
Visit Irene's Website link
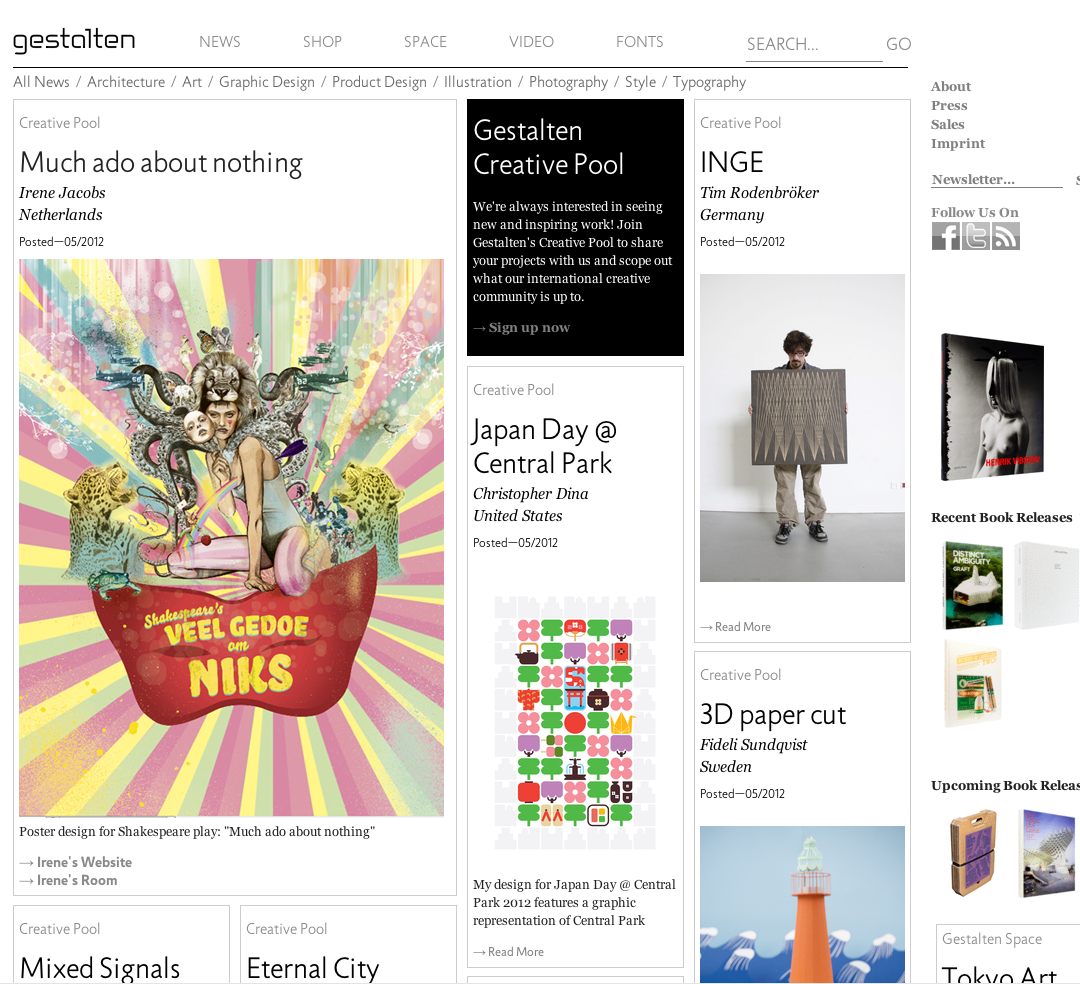84,862
